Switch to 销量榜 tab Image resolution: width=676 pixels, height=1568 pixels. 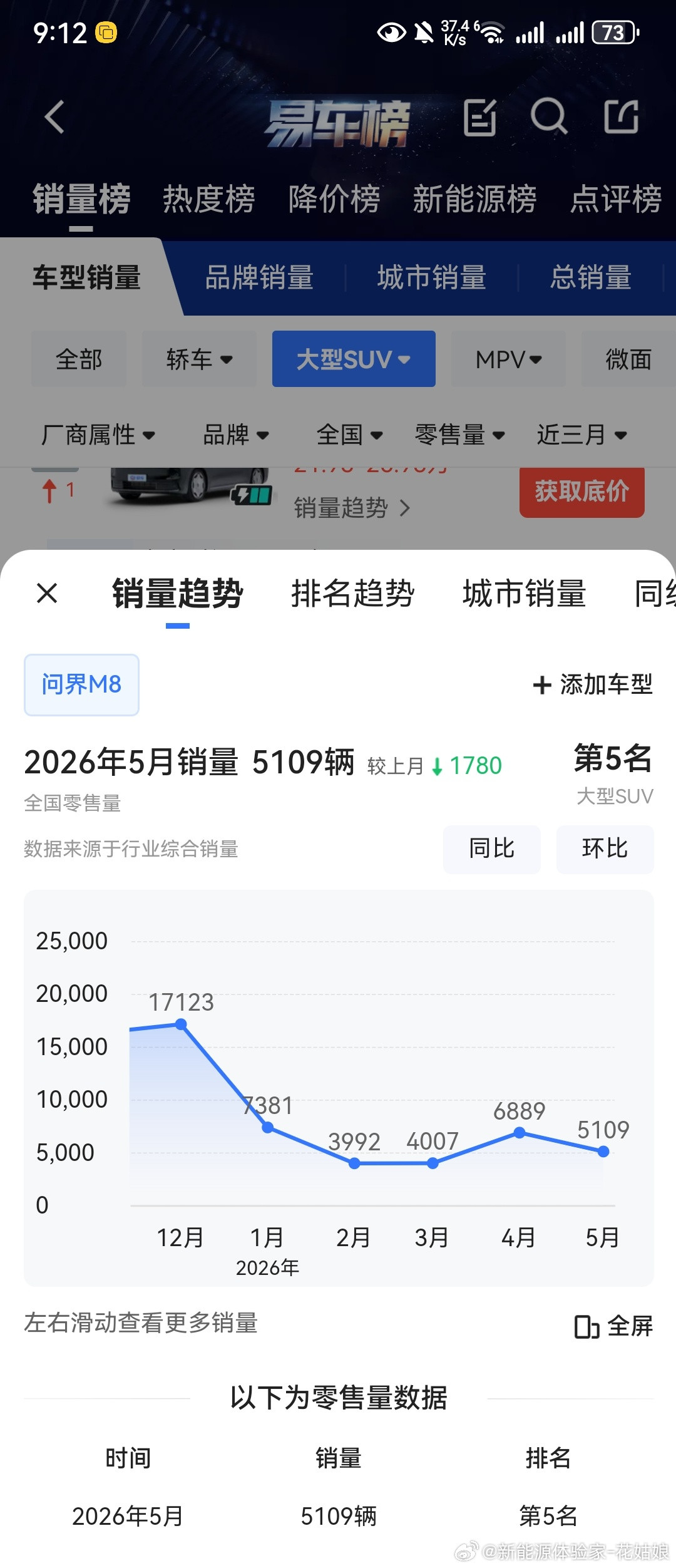(81, 199)
